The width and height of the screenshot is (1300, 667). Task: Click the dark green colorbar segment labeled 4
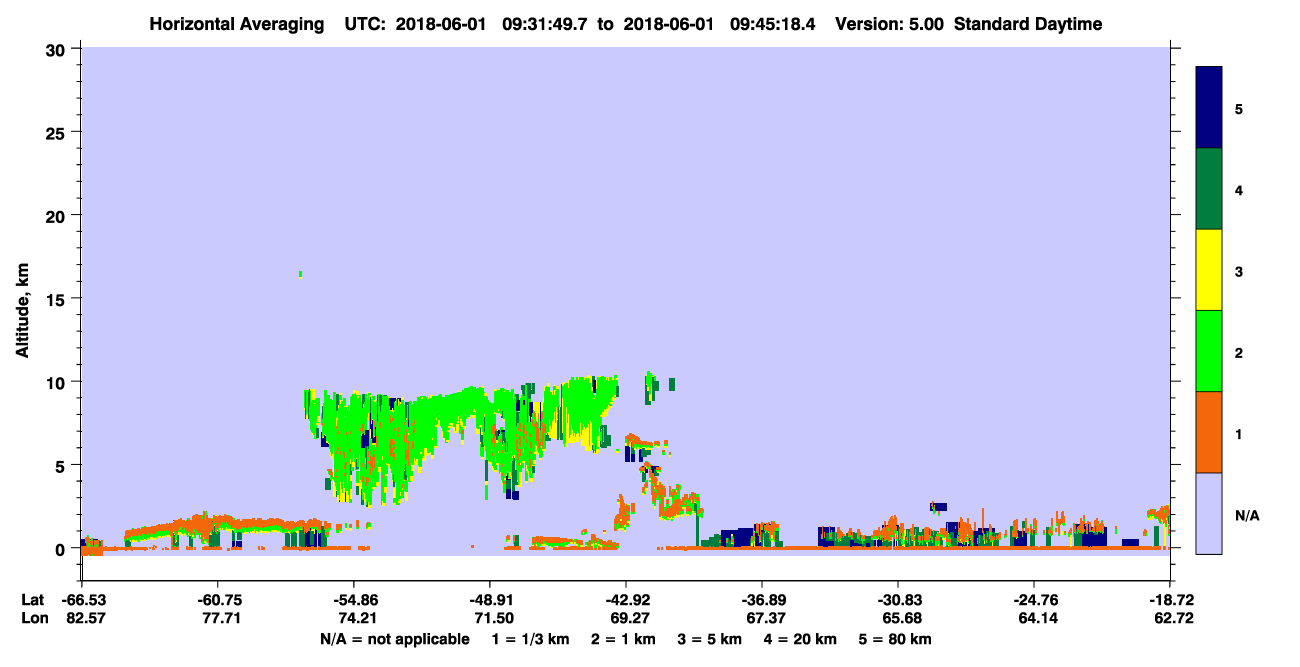(x=1209, y=189)
